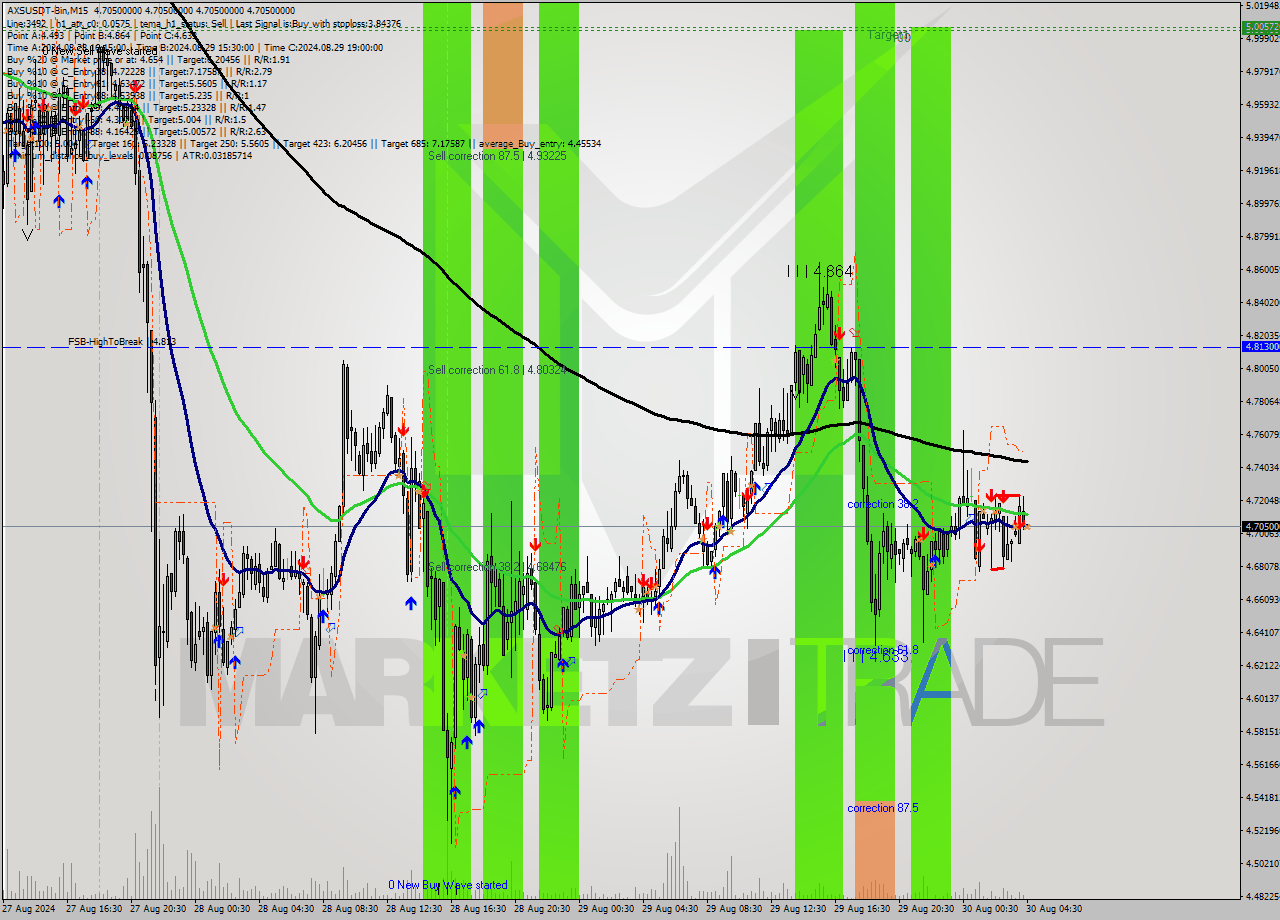
Task: Click the 4.78064 price axis value
Action: tap(1262, 401)
